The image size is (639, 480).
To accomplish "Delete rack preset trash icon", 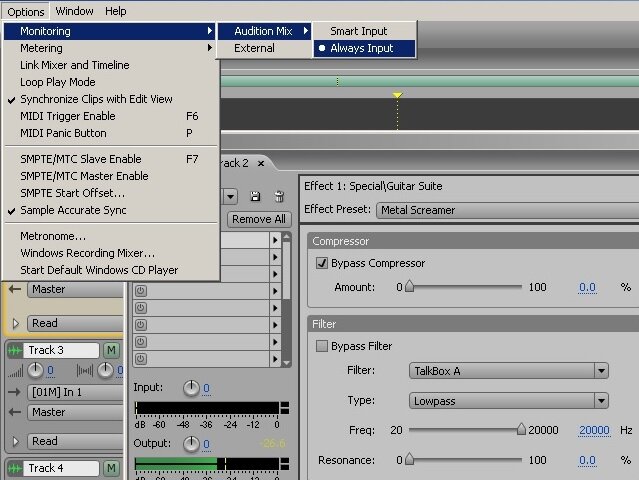I will point(279,196).
